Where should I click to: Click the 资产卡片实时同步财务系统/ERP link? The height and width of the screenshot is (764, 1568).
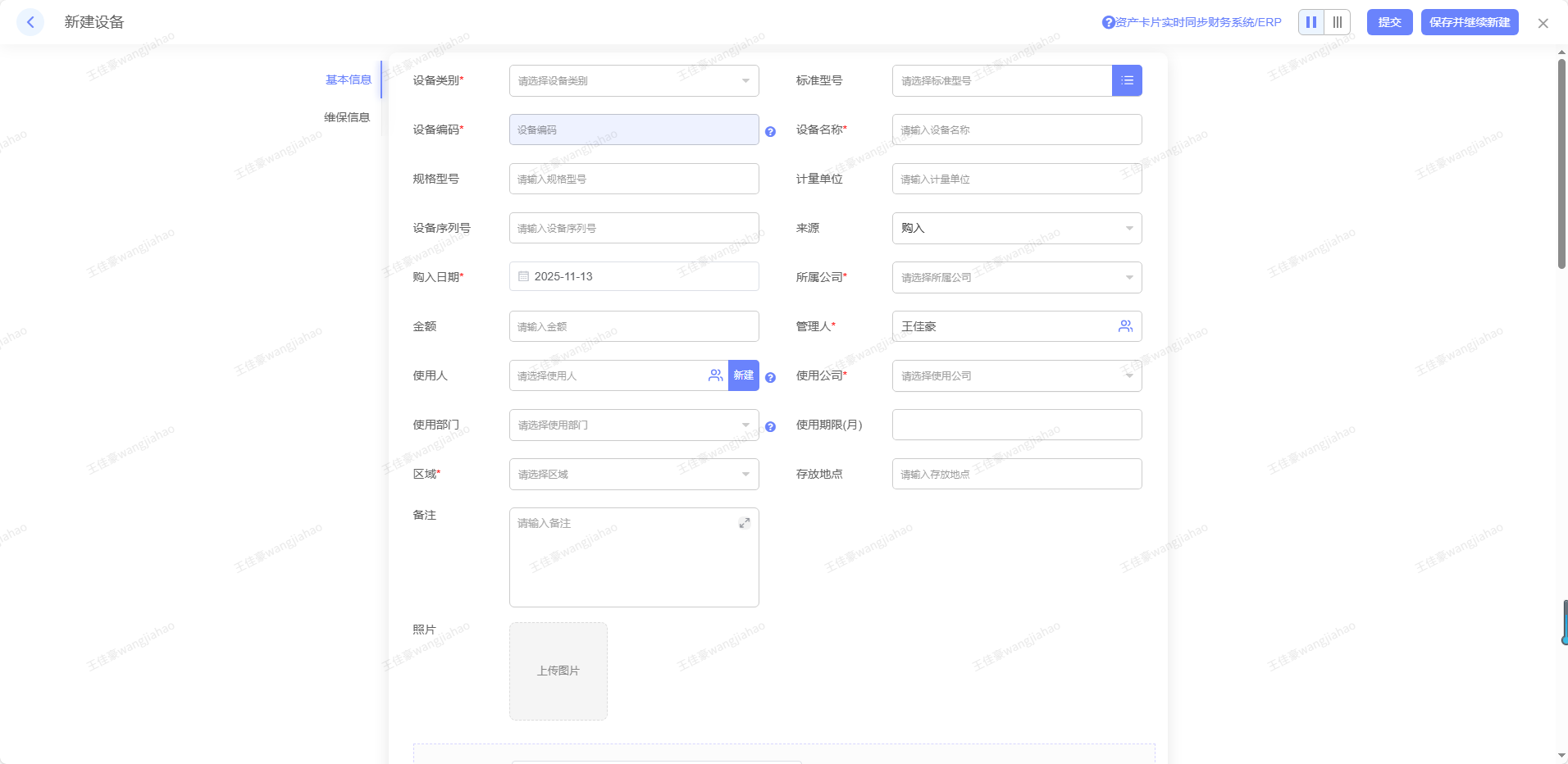(x=1197, y=22)
